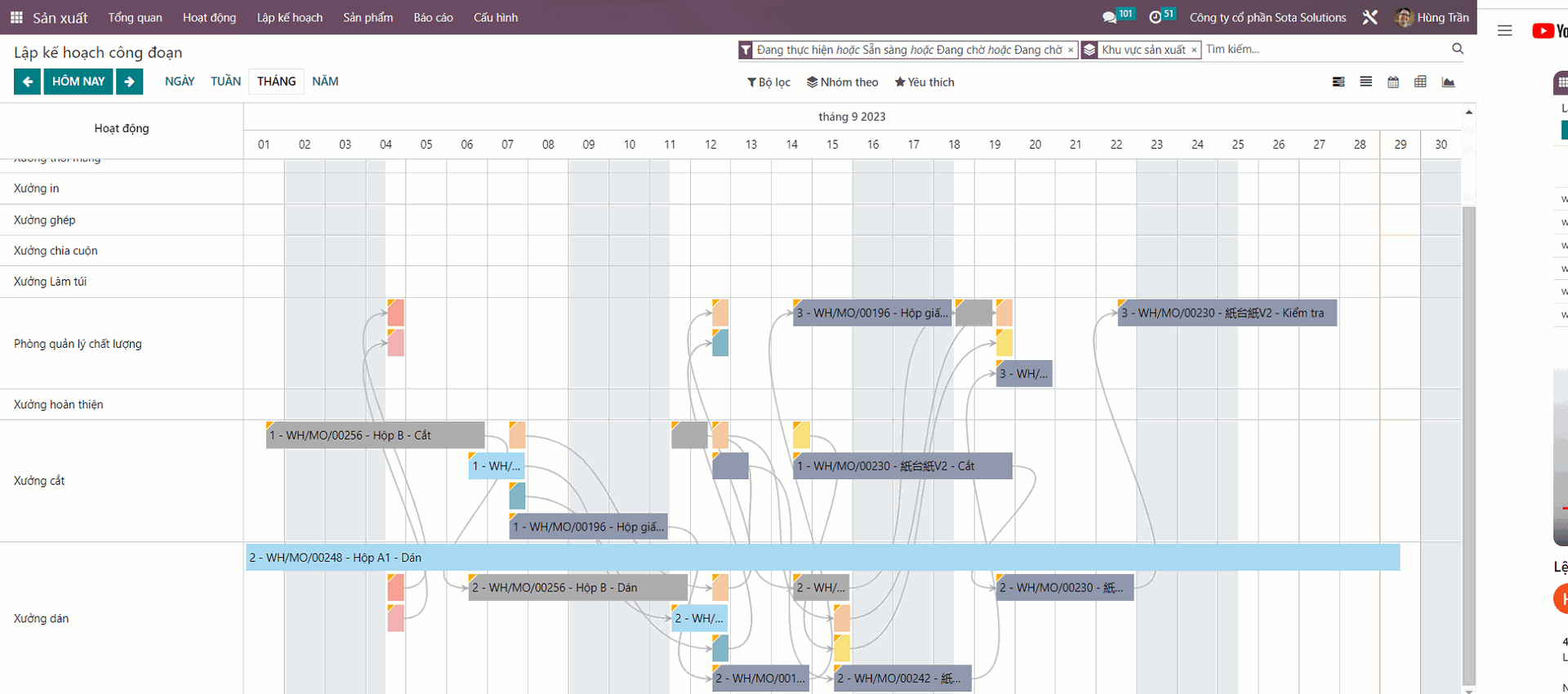This screenshot has width=1568, height=694.
Task: Switch to graph view icon
Action: pos(1448,82)
